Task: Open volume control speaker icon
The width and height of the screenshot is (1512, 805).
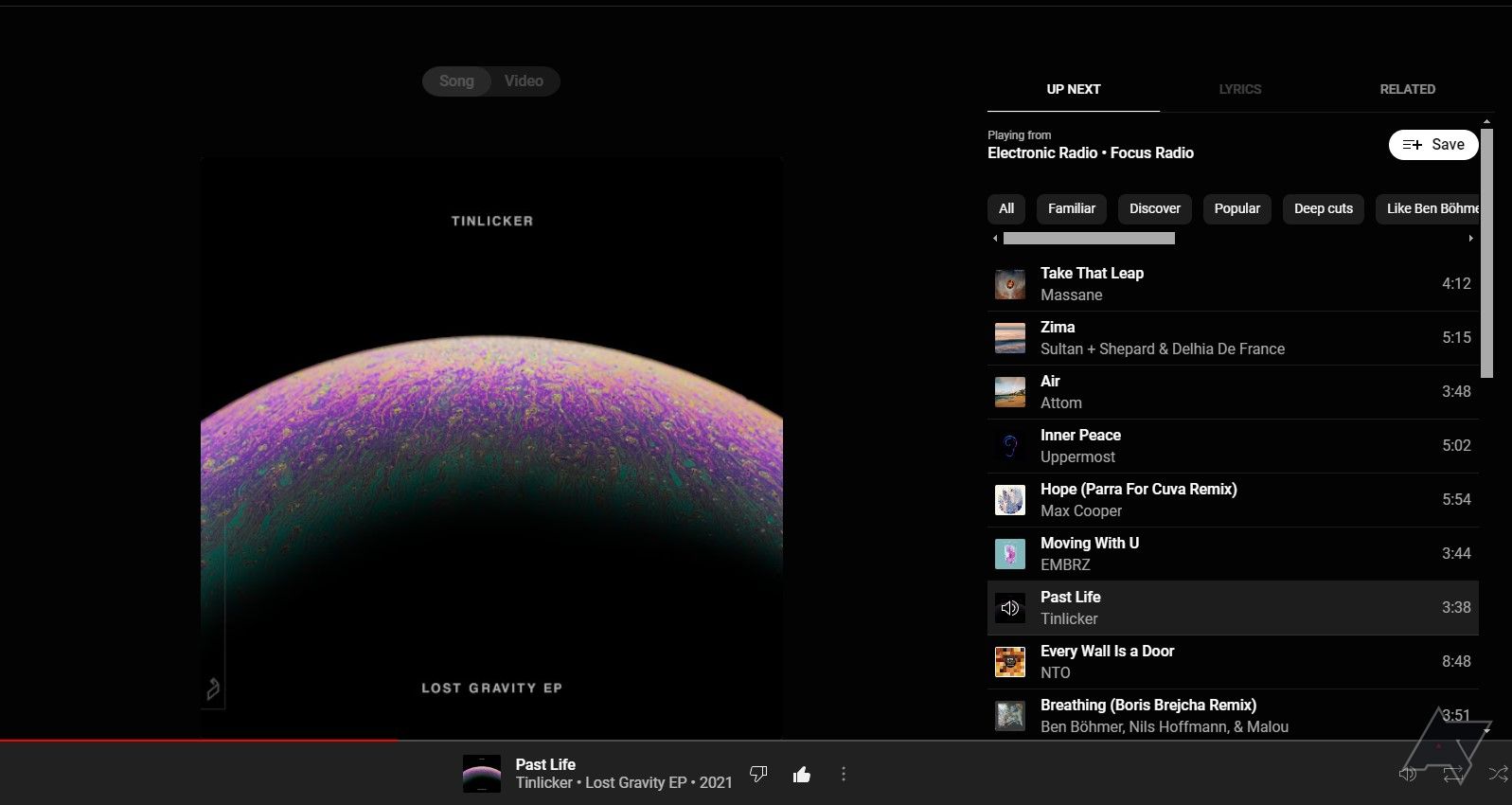Action: (x=1408, y=775)
